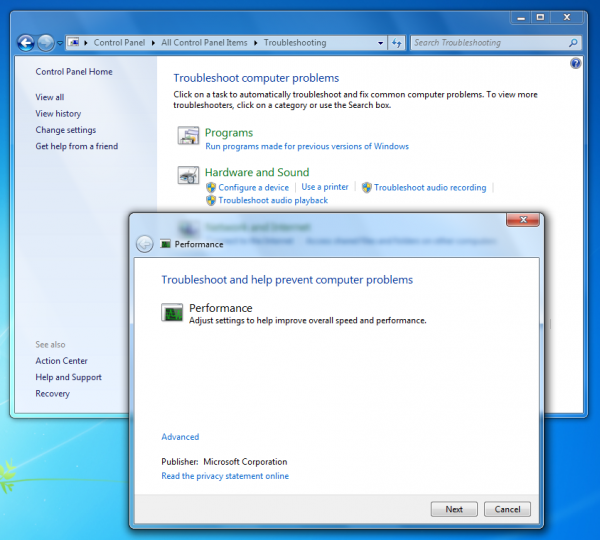Expand address bar previous locations dropdown
This screenshot has height=540, width=600.
coord(380,43)
